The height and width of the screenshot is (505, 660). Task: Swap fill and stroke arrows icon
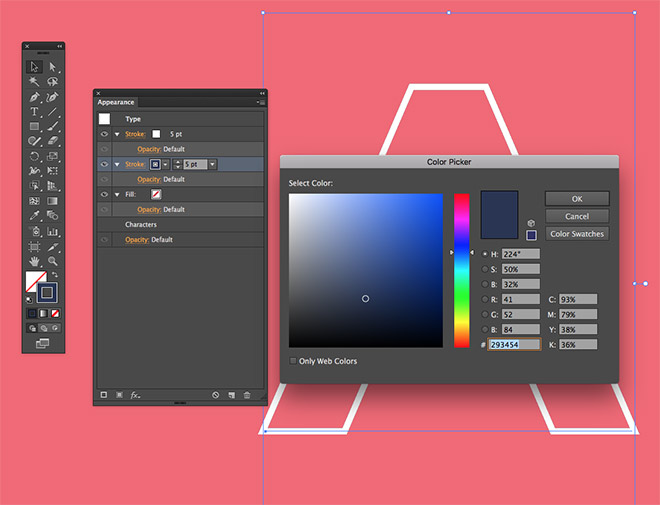coord(55,275)
